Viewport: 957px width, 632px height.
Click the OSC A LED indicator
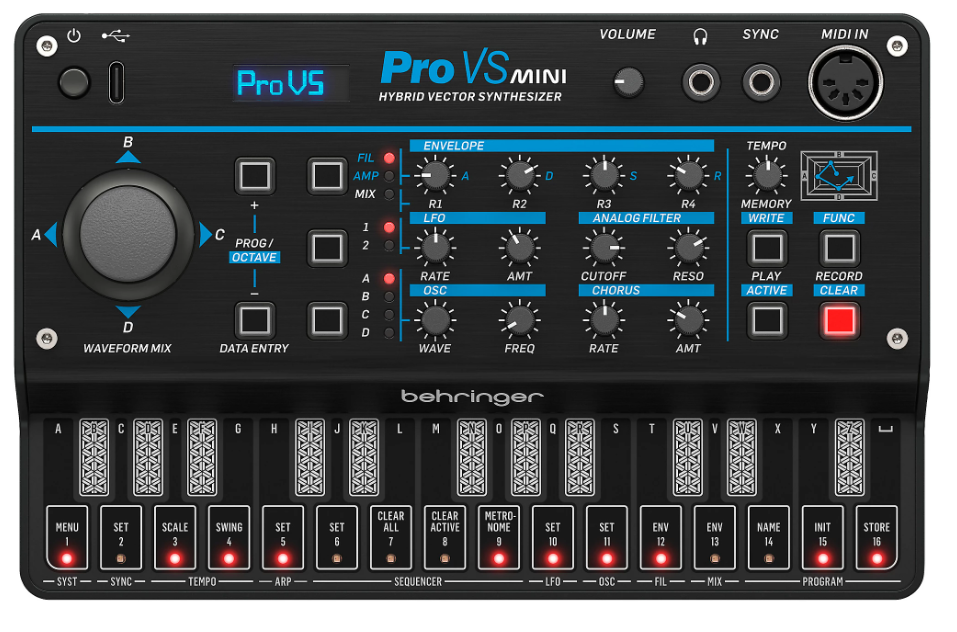tap(389, 278)
